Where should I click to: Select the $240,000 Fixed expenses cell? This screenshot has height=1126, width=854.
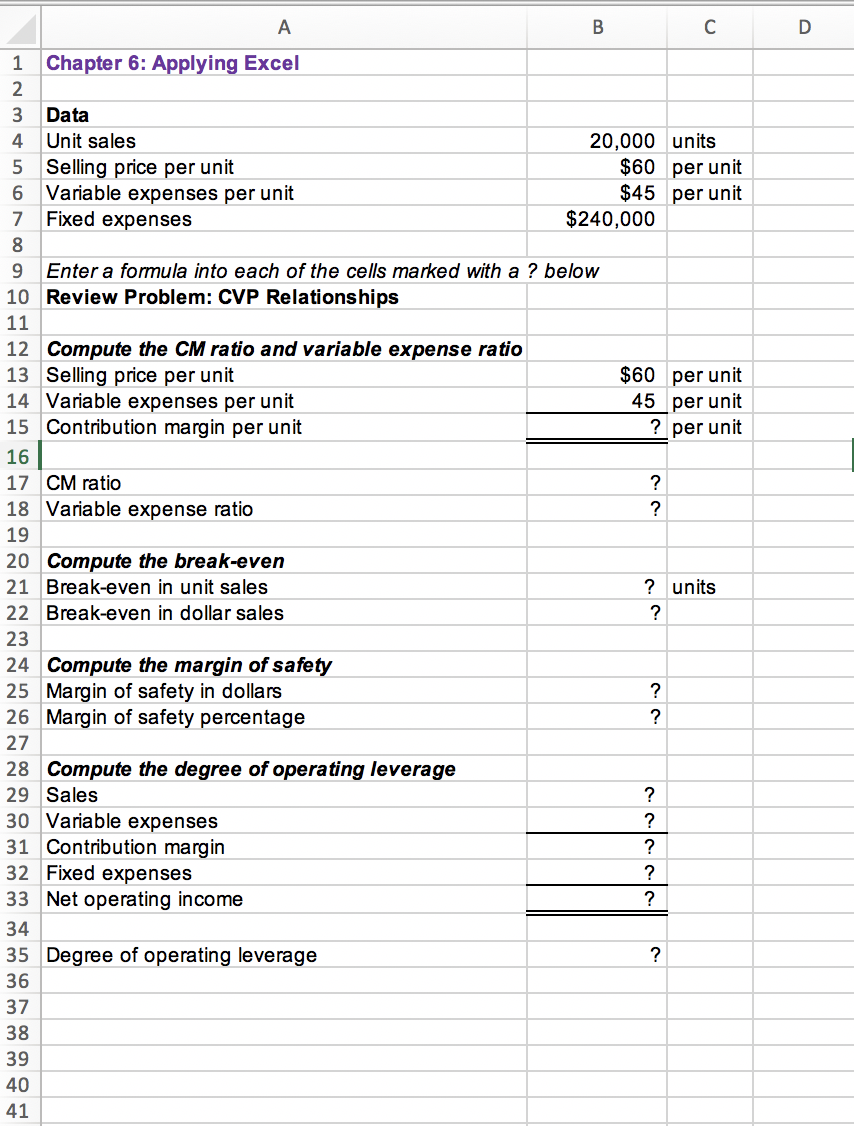tap(597, 219)
